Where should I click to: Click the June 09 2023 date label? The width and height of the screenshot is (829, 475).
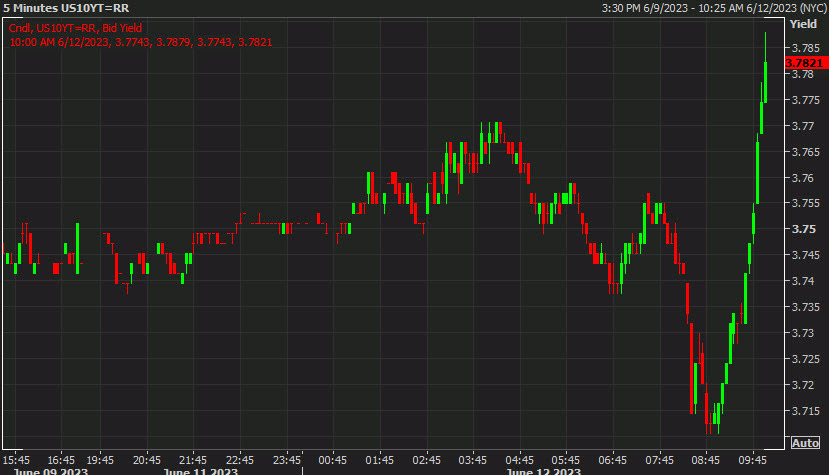pos(41,471)
